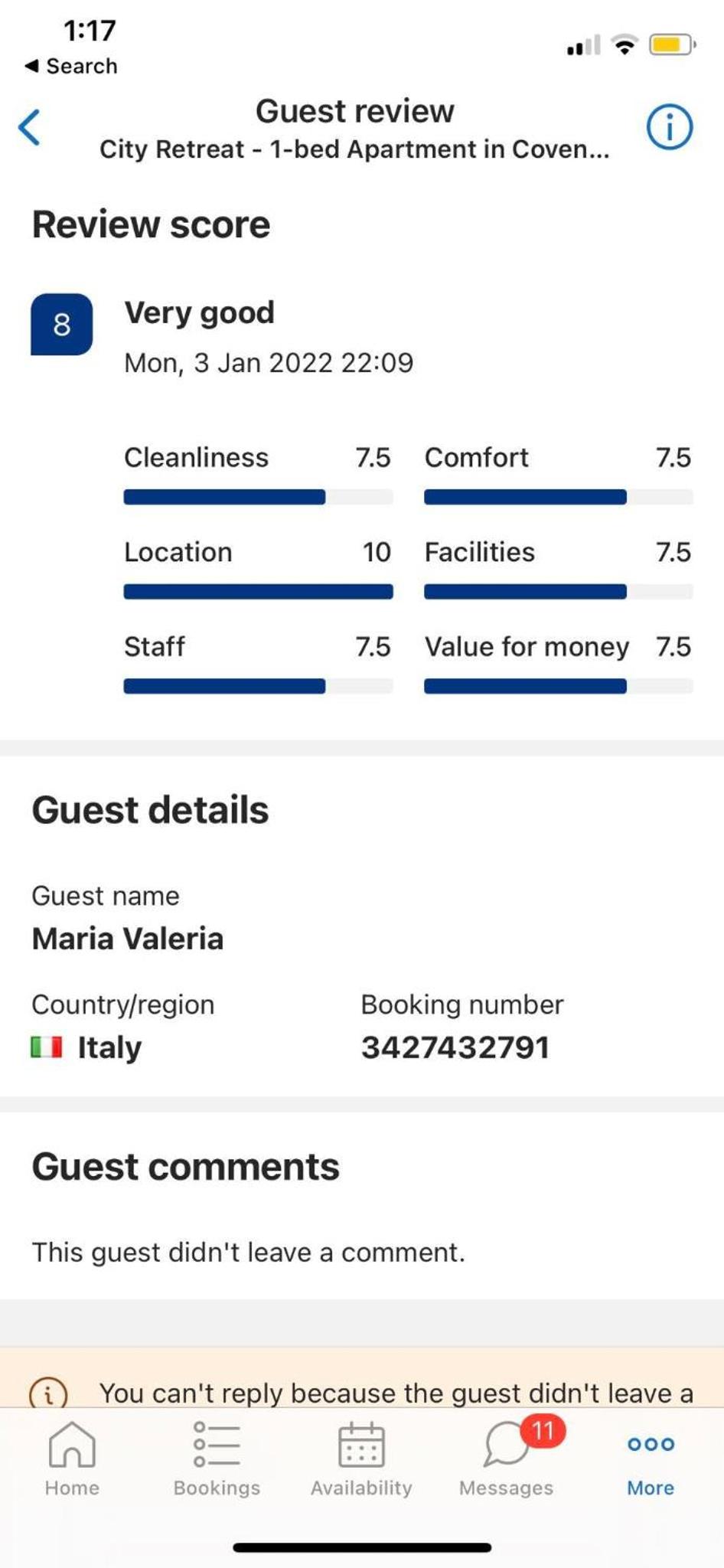Viewport: 724px width, 1568px height.
Task: Tap the Italy flag icon
Action: pyautogui.click(x=47, y=1047)
